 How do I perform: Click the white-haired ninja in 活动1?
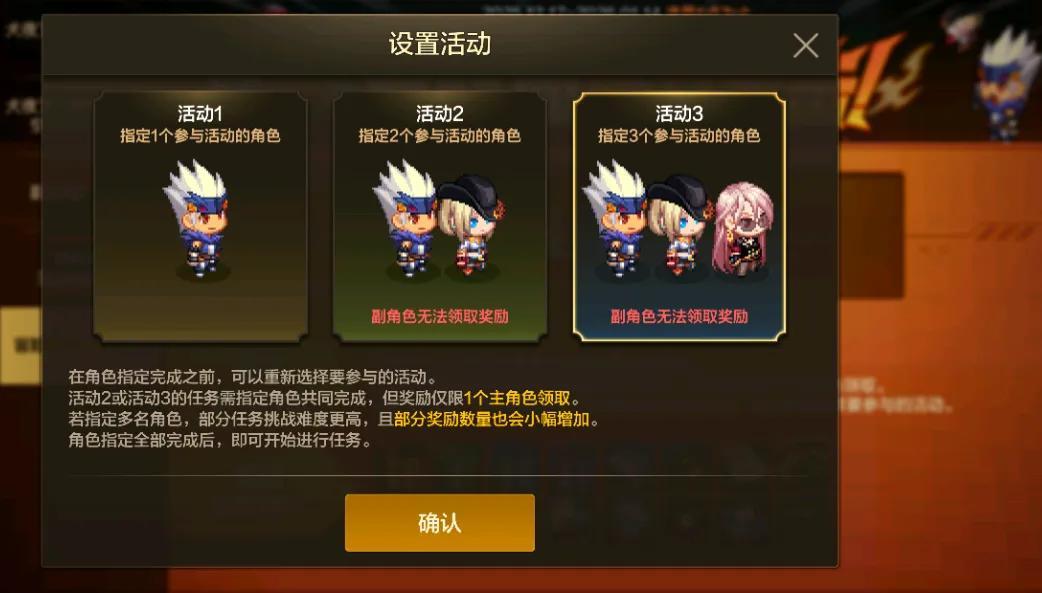[x=199, y=218]
